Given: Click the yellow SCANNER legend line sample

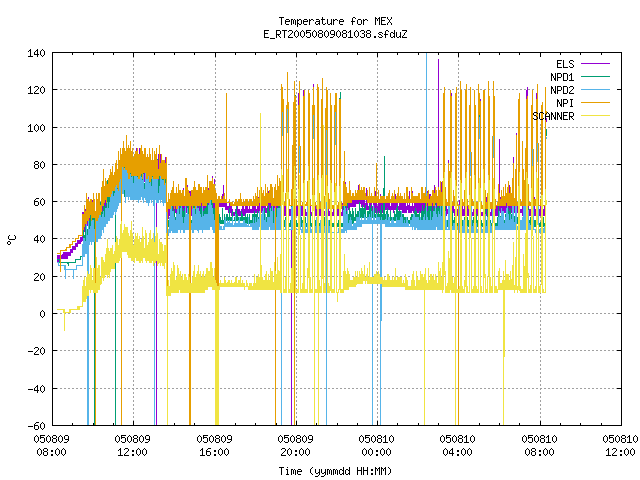Looking at the screenshot, I should 595,116.
